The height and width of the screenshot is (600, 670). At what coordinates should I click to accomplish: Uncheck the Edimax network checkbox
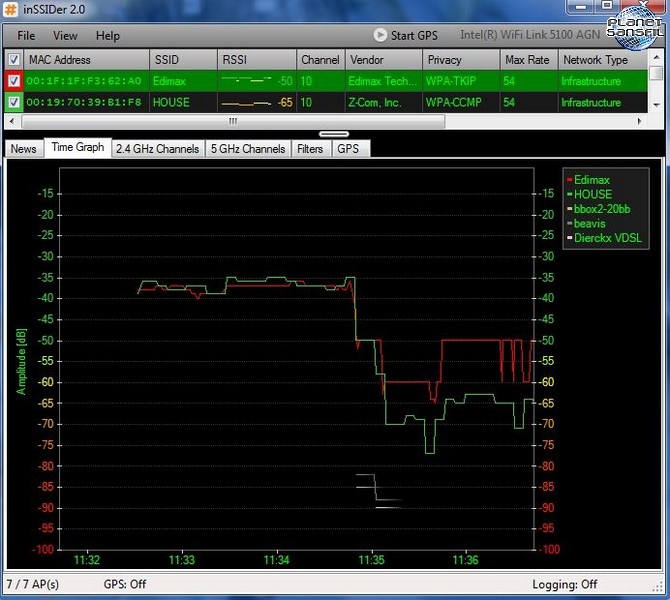click(13, 81)
